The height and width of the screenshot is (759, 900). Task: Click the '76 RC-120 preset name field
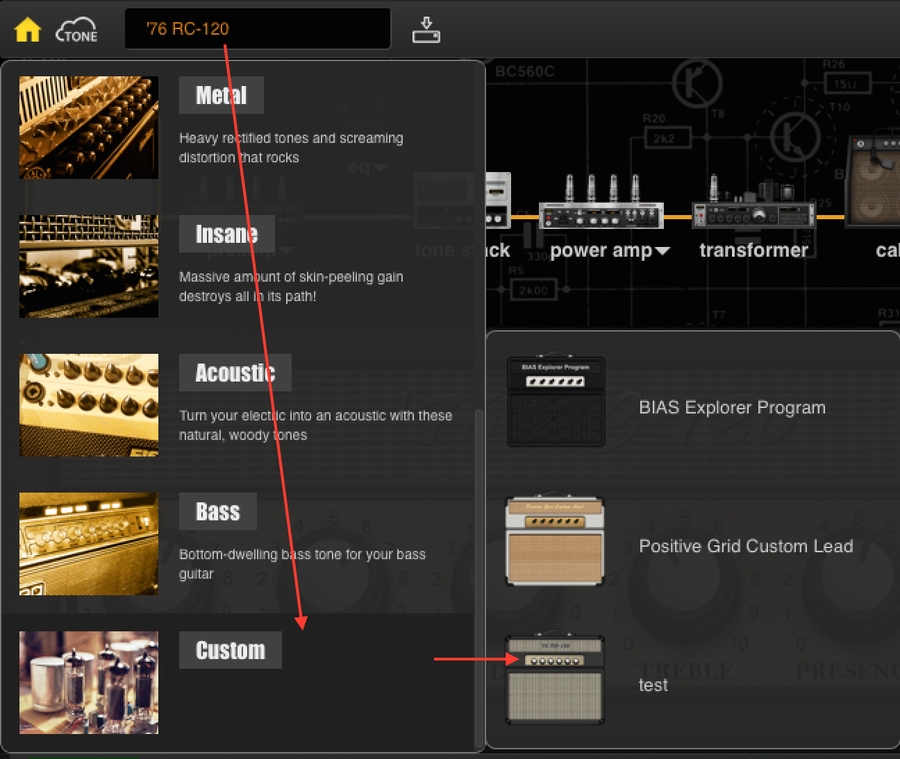(257, 29)
